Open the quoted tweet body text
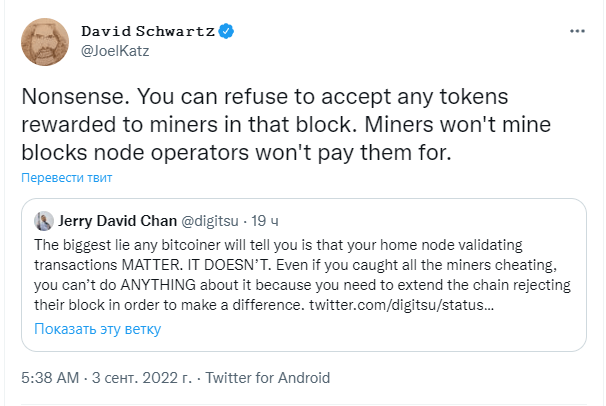Screen dimensions: 606x406 (302, 275)
